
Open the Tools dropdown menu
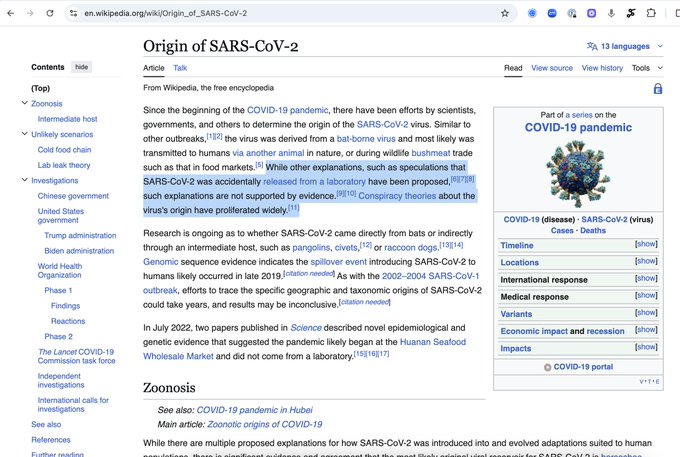647,68
